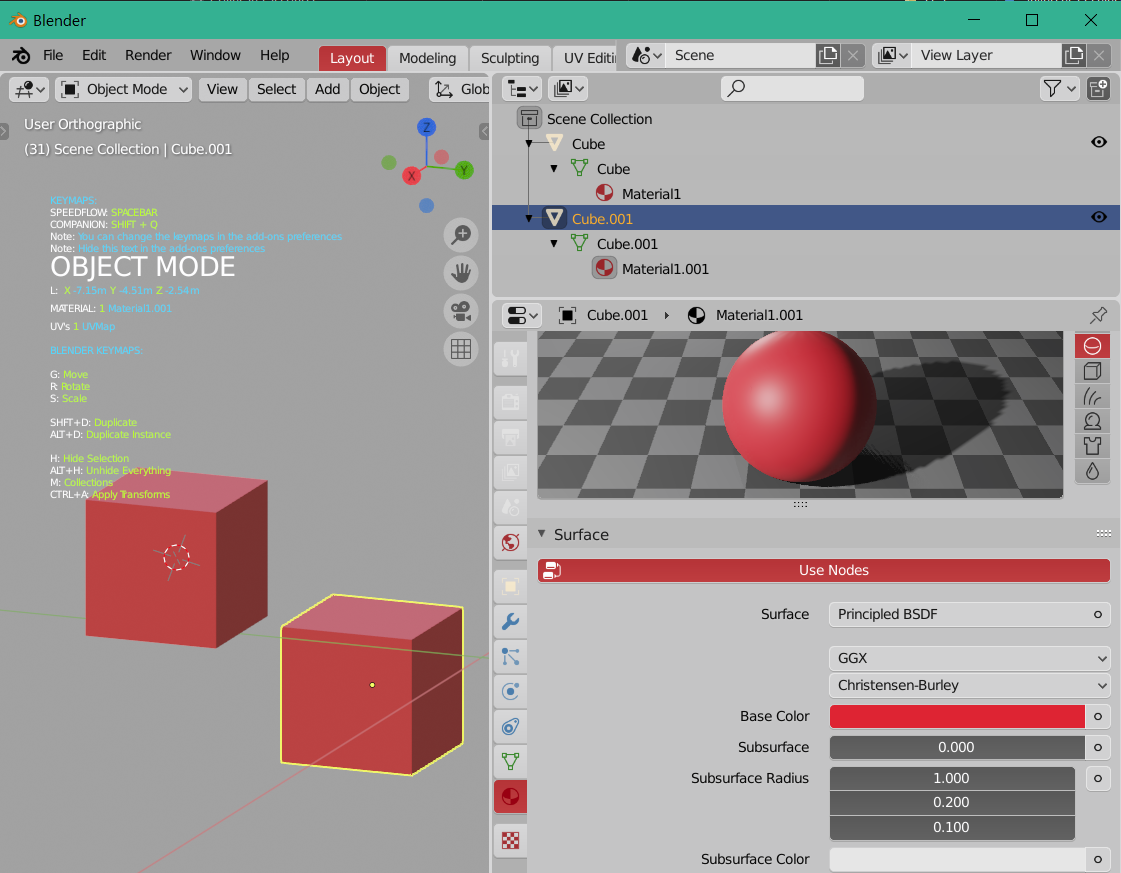
Task: Open outliner editor type dropdown
Action: pos(521,89)
